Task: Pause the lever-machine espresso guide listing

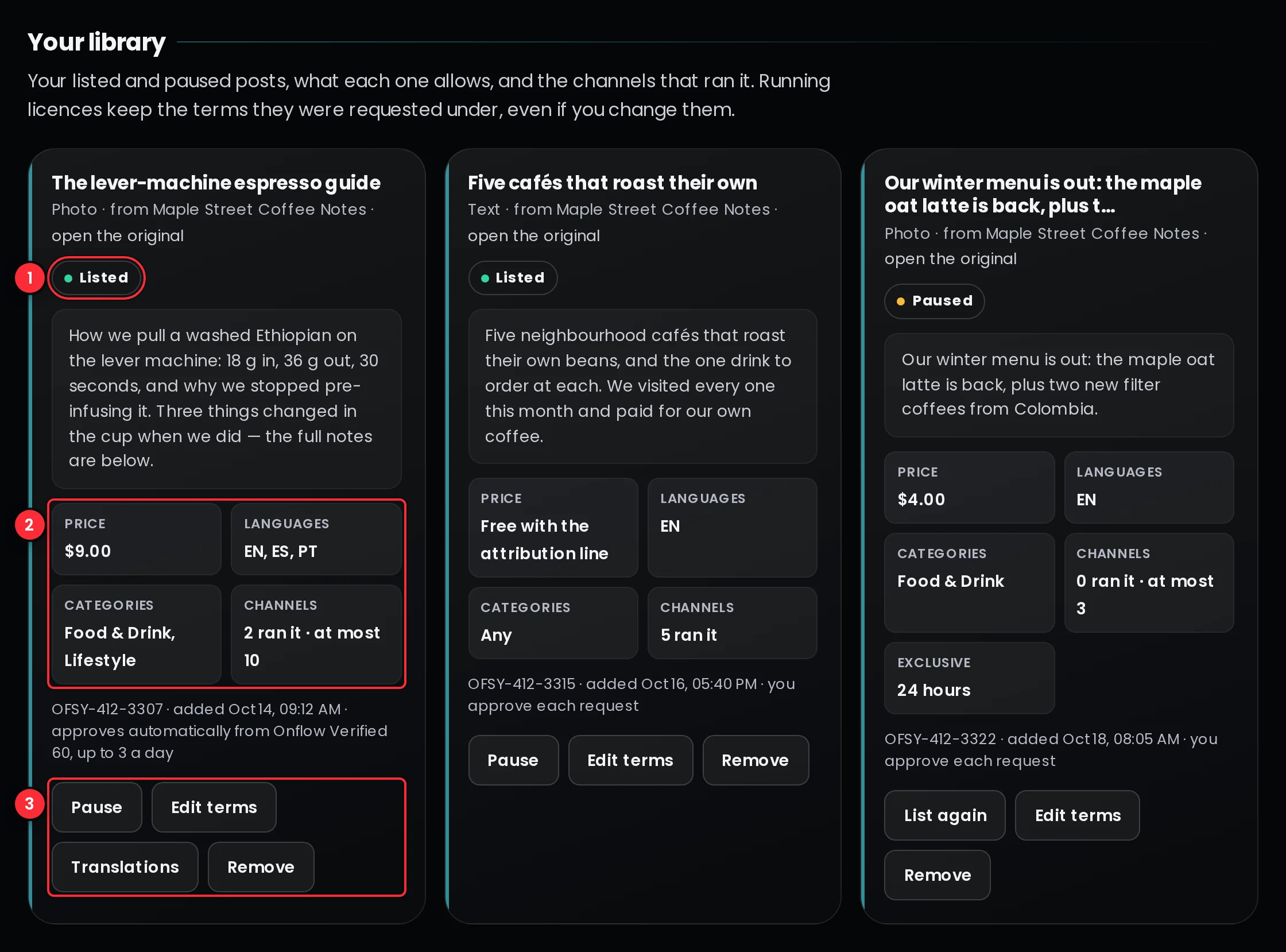Action: click(97, 807)
